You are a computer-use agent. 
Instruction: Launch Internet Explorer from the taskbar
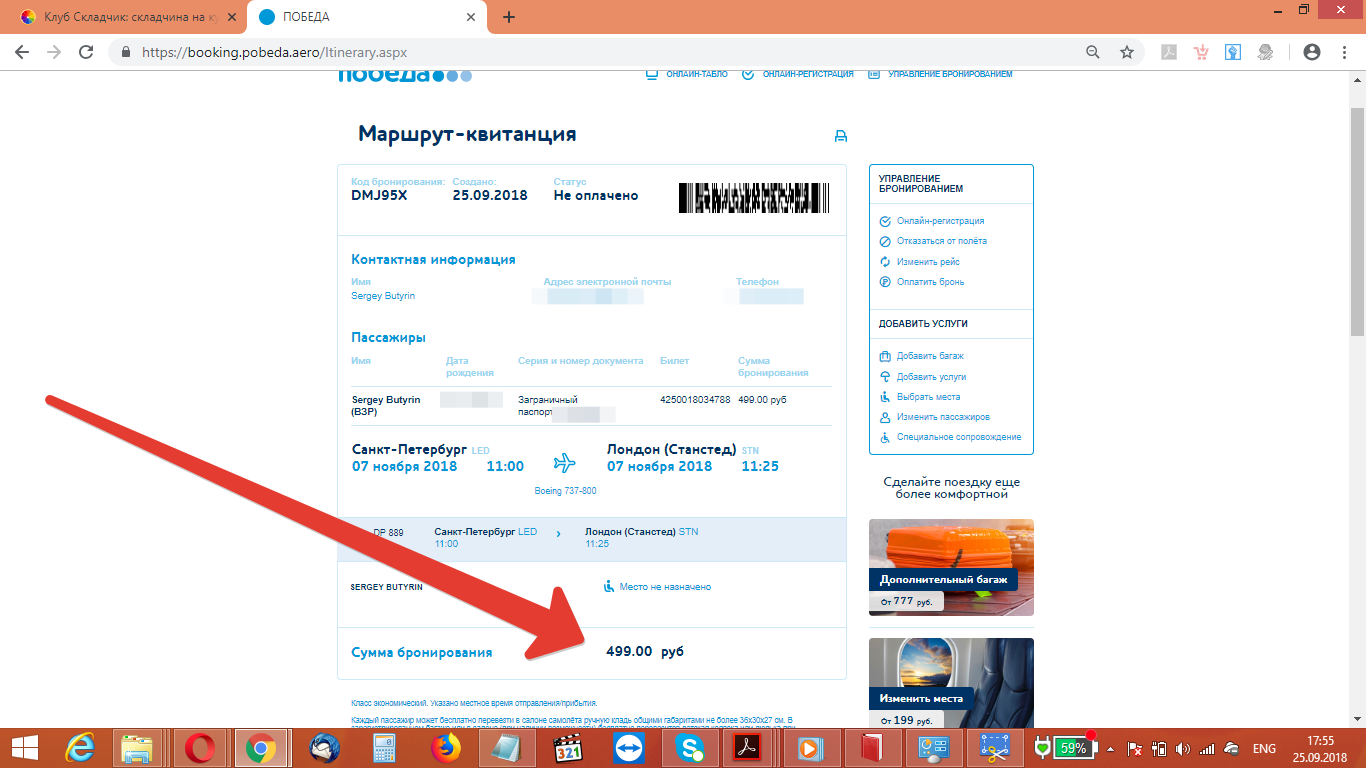[x=80, y=748]
